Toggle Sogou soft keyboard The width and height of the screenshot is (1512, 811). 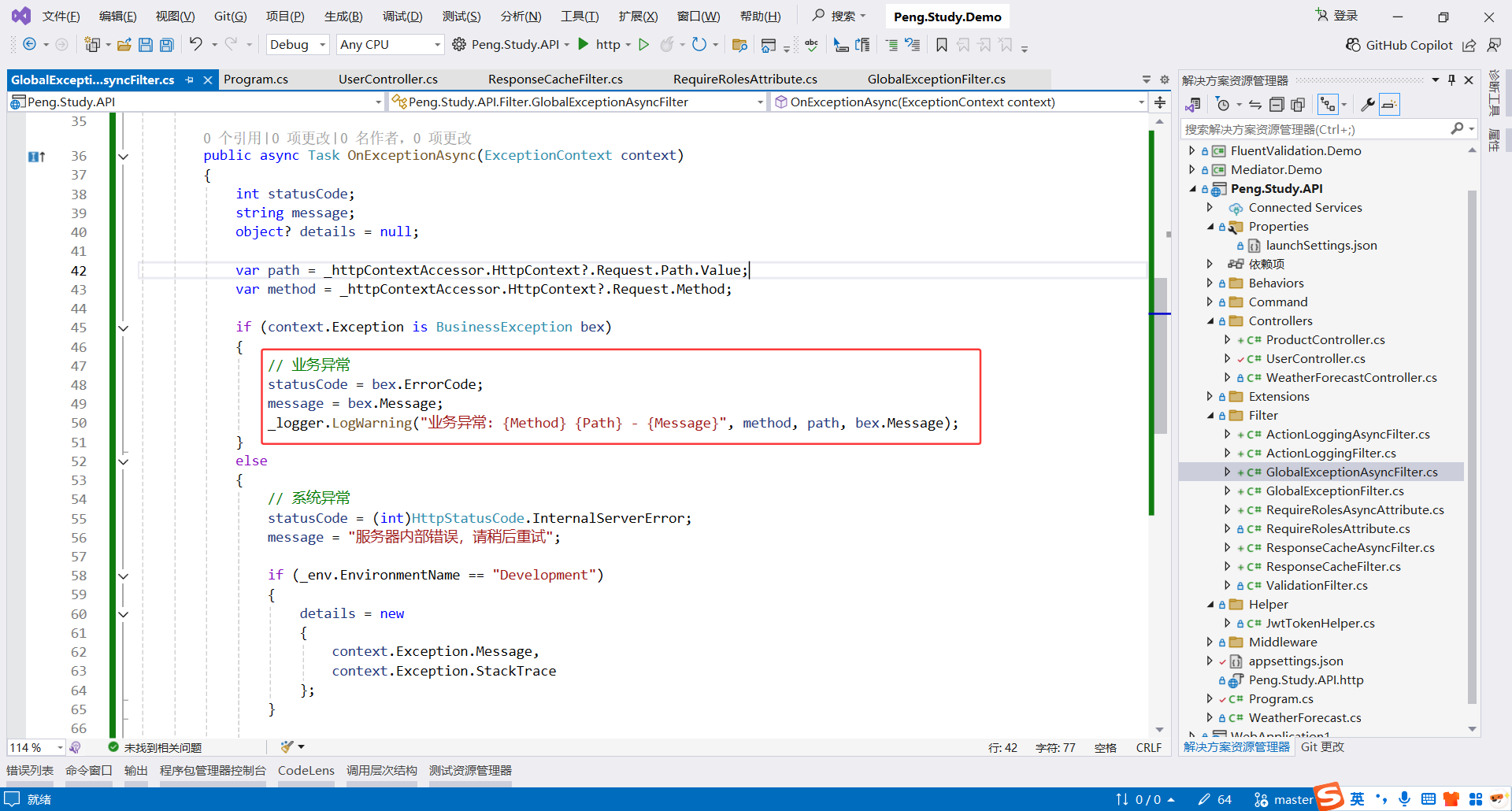(1429, 799)
